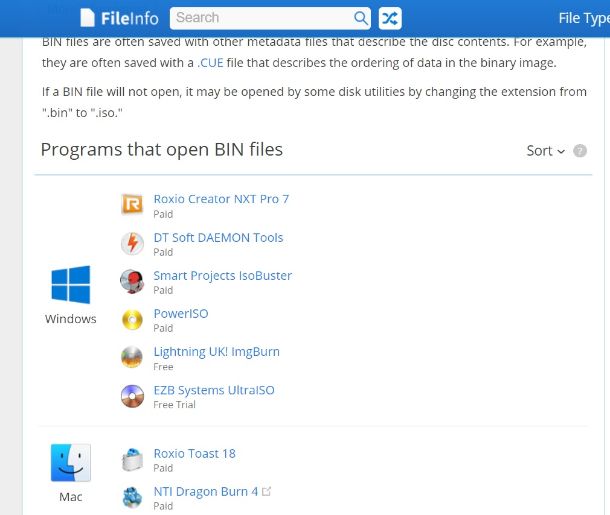Open the NTI Dragon Burn 4 link
Image resolution: width=610 pixels, height=515 pixels.
[x=206, y=492]
